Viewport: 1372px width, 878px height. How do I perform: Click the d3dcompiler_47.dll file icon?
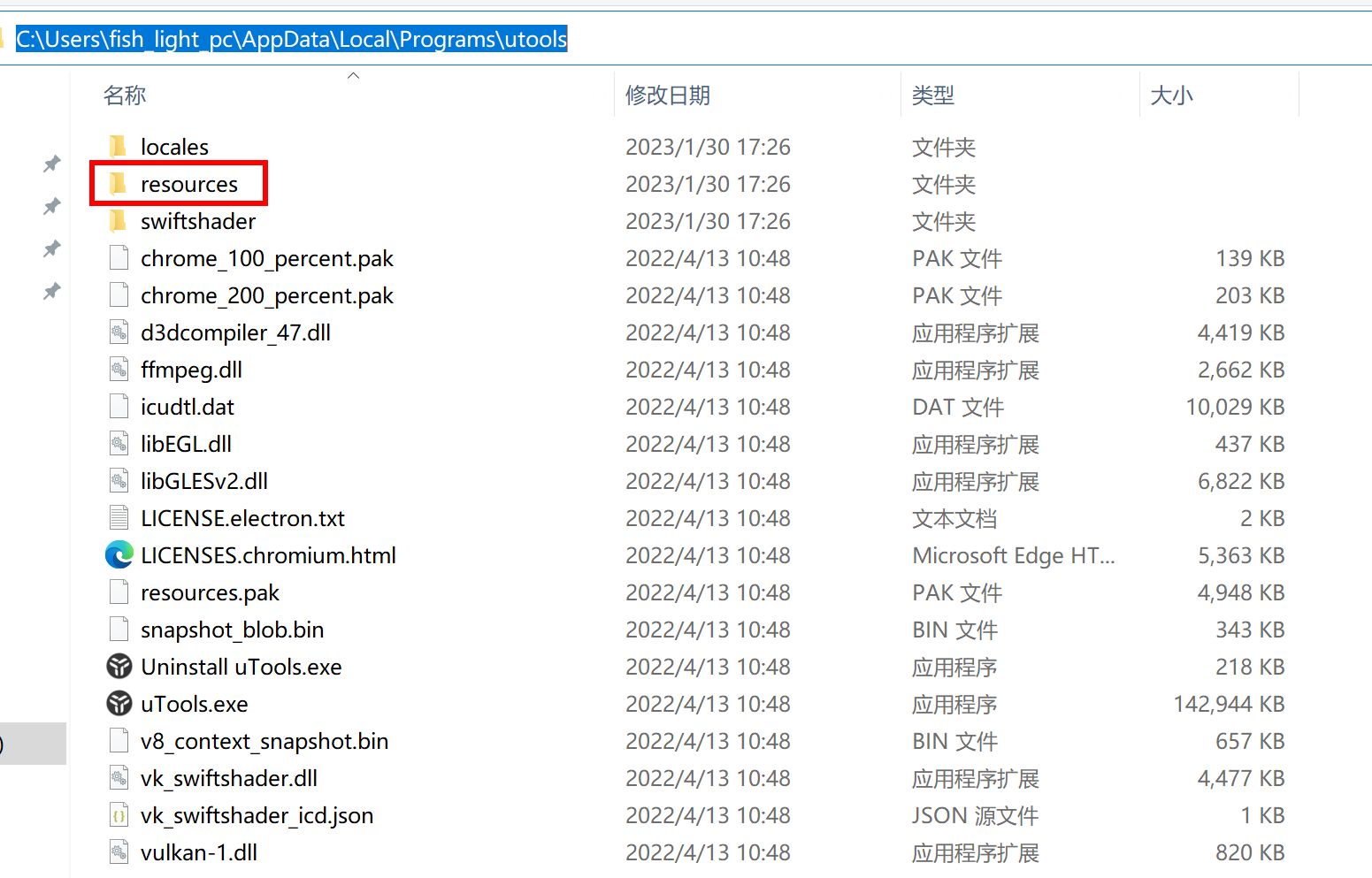click(x=119, y=332)
